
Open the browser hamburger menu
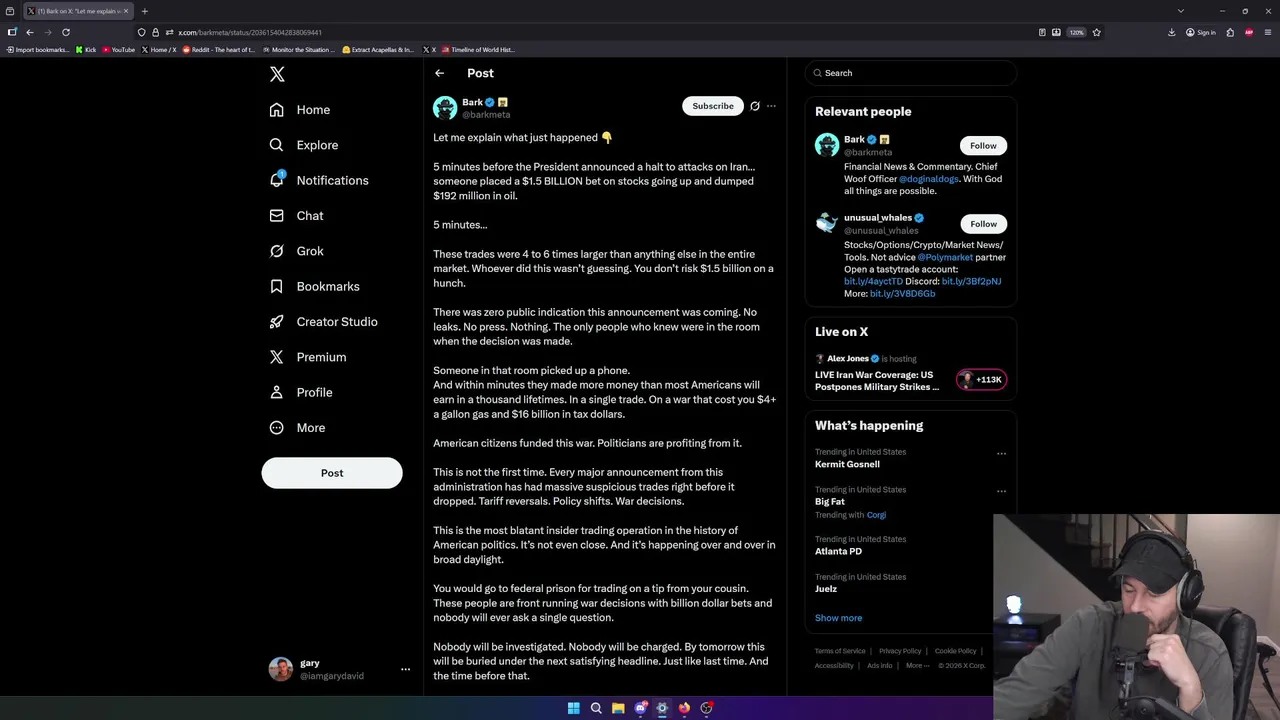click(1268, 32)
